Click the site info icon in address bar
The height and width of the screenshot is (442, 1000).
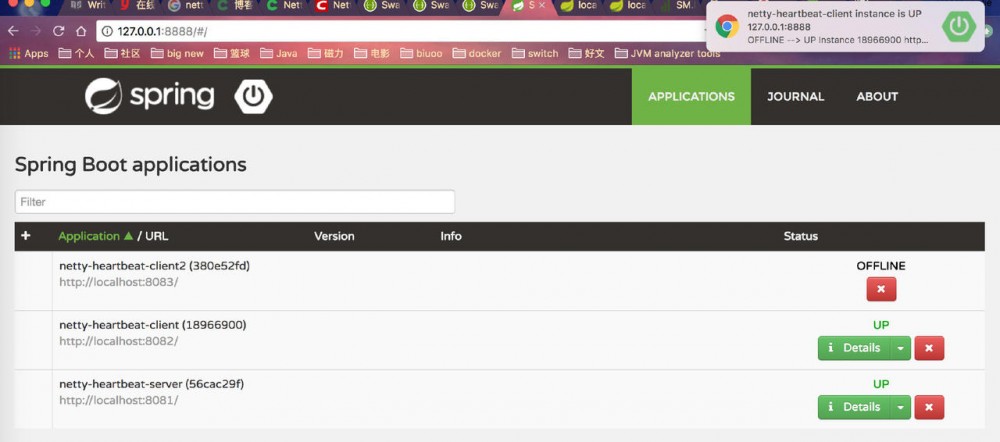point(107,31)
